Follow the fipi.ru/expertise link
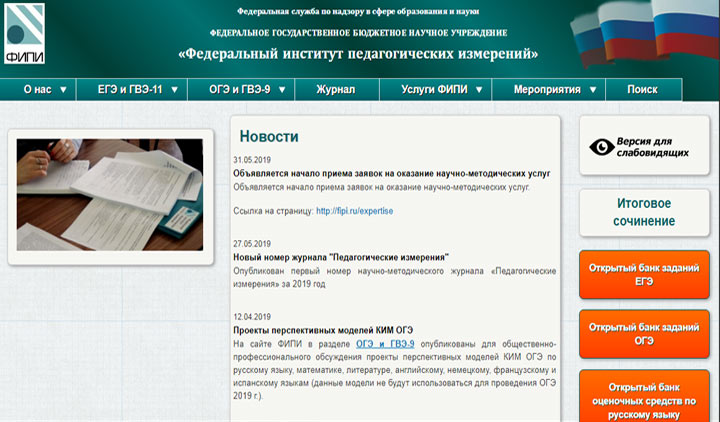This screenshot has width=720, height=422. pos(354,211)
